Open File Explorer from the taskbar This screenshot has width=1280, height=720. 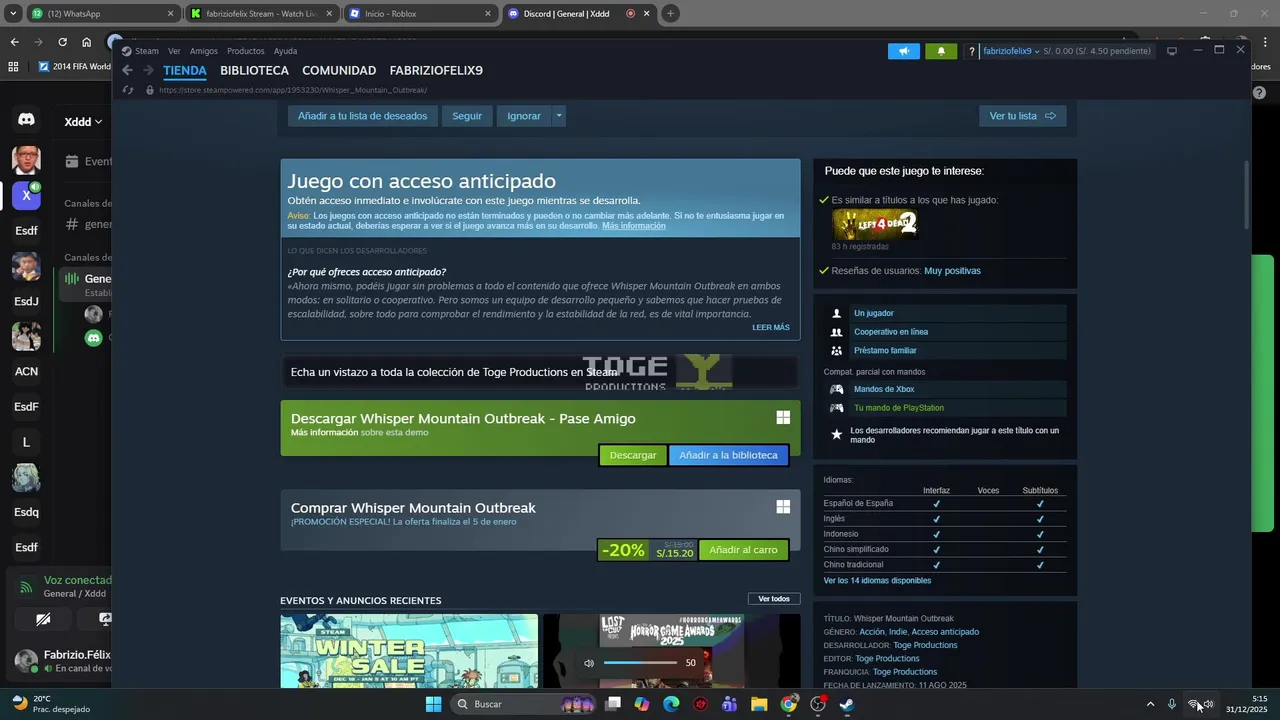(759, 704)
